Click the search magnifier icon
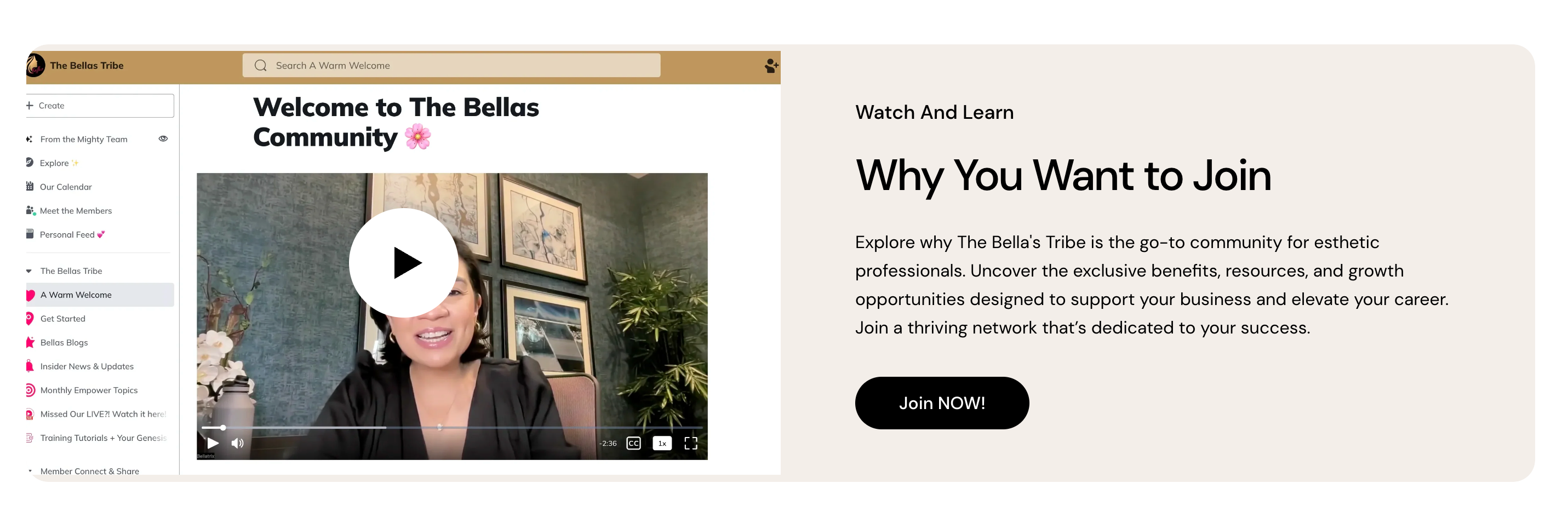1568x529 pixels. [261, 66]
